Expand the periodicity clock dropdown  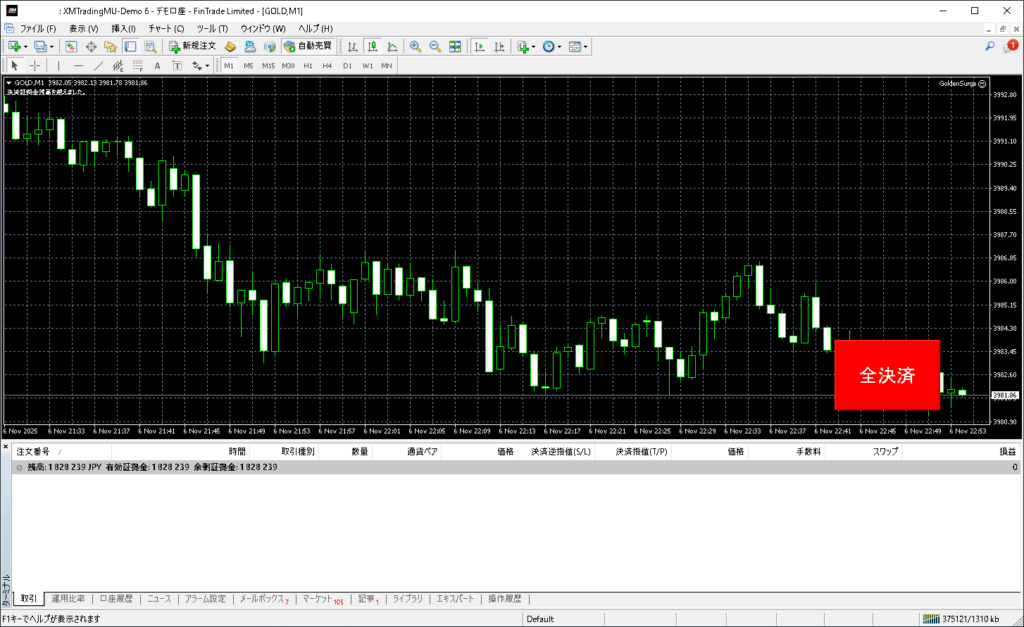[560, 47]
